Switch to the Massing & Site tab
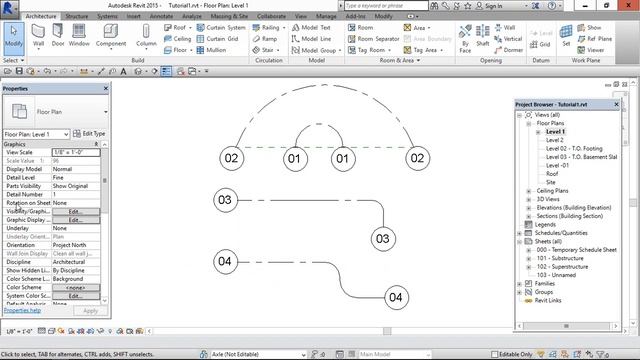 point(229,16)
